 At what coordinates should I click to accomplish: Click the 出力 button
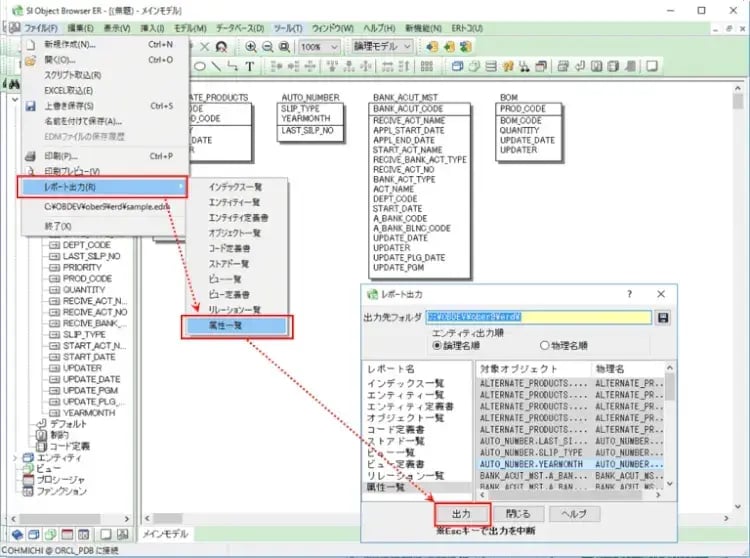(461, 513)
